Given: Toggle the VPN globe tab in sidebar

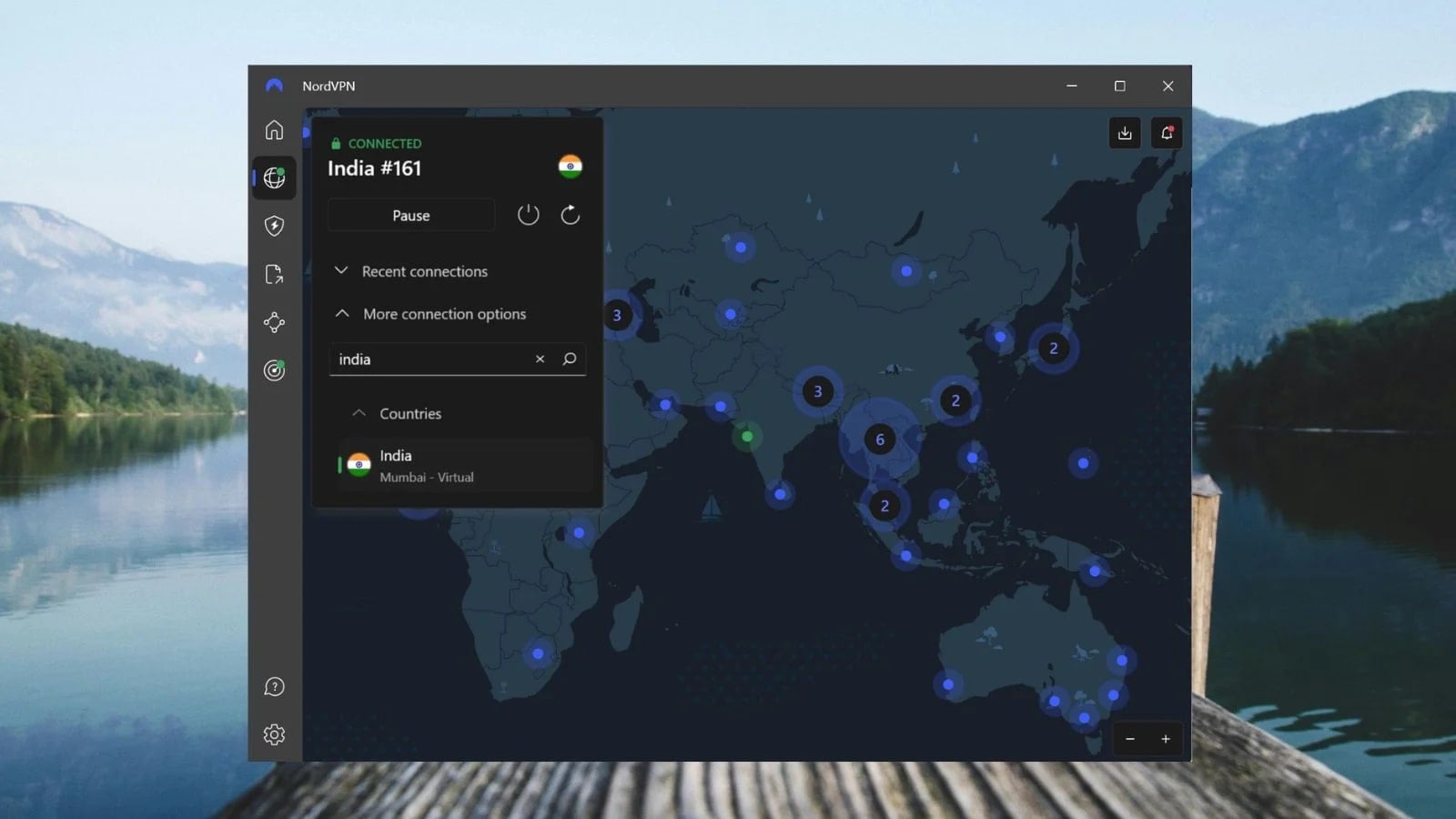Looking at the screenshot, I should (275, 178).
